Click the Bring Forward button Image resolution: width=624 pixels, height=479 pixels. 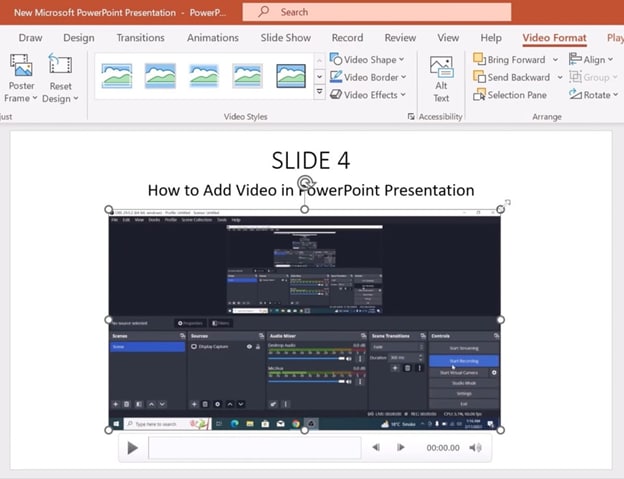tap(509, 60)
